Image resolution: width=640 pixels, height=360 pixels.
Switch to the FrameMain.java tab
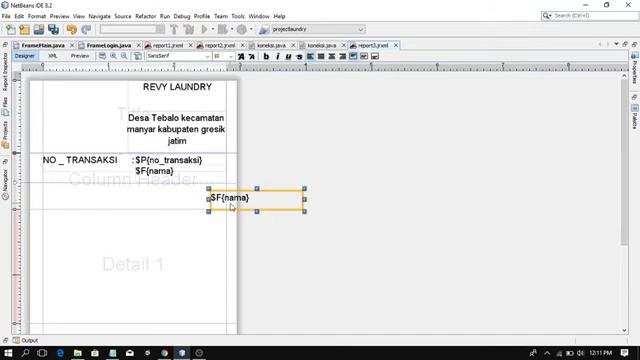tap(43, 45)
